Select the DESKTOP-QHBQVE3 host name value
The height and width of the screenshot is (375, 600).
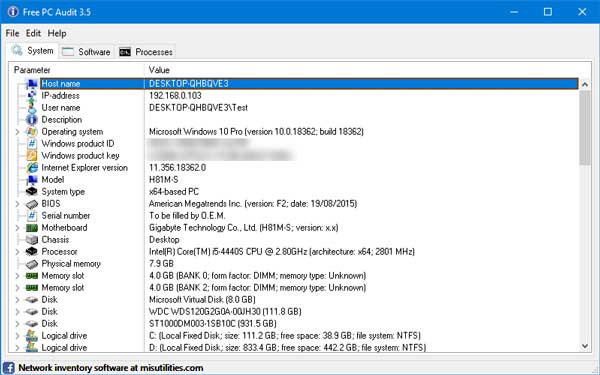189,83
